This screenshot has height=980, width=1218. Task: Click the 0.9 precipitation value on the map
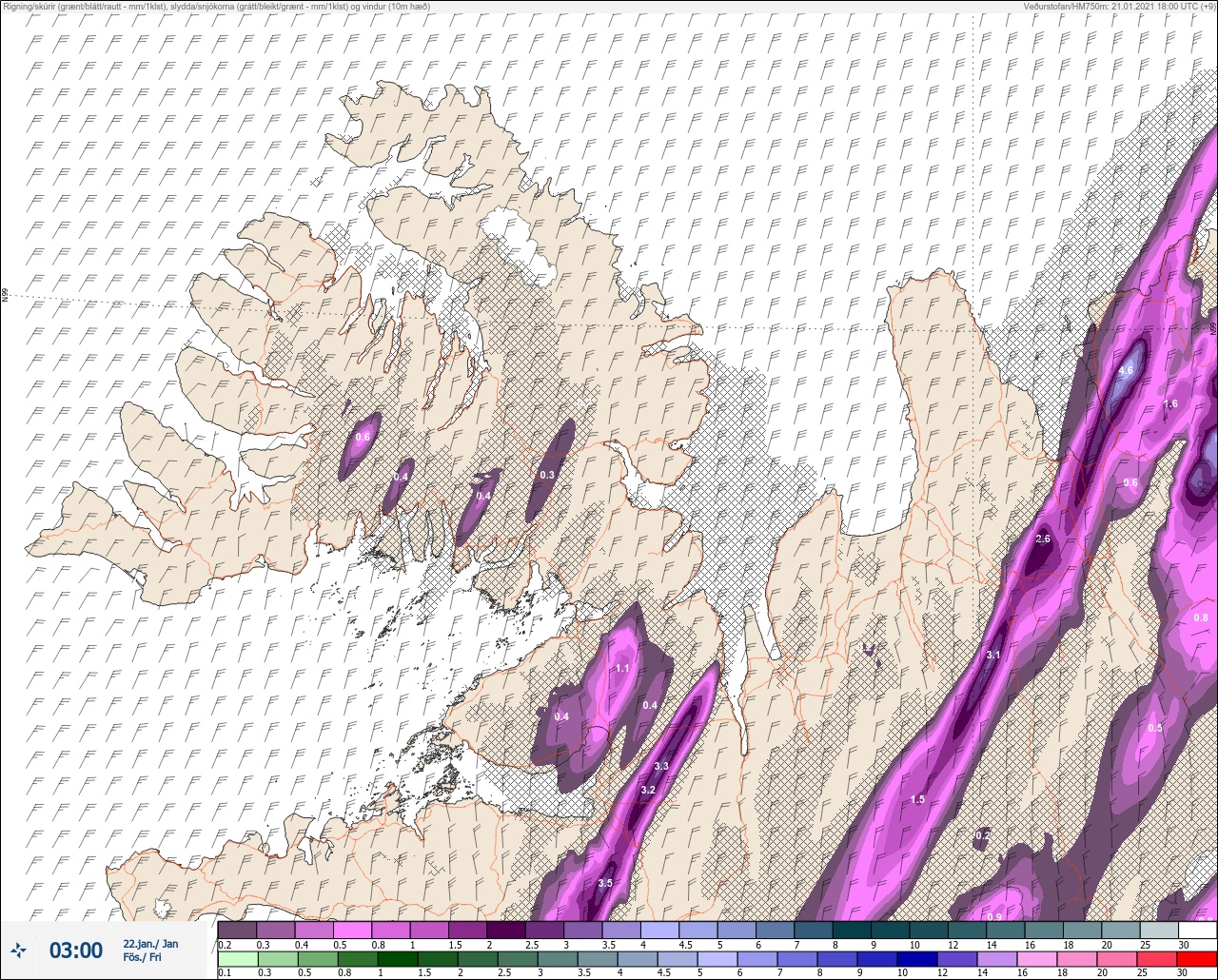pyautogui.click(x=994, y=916)
